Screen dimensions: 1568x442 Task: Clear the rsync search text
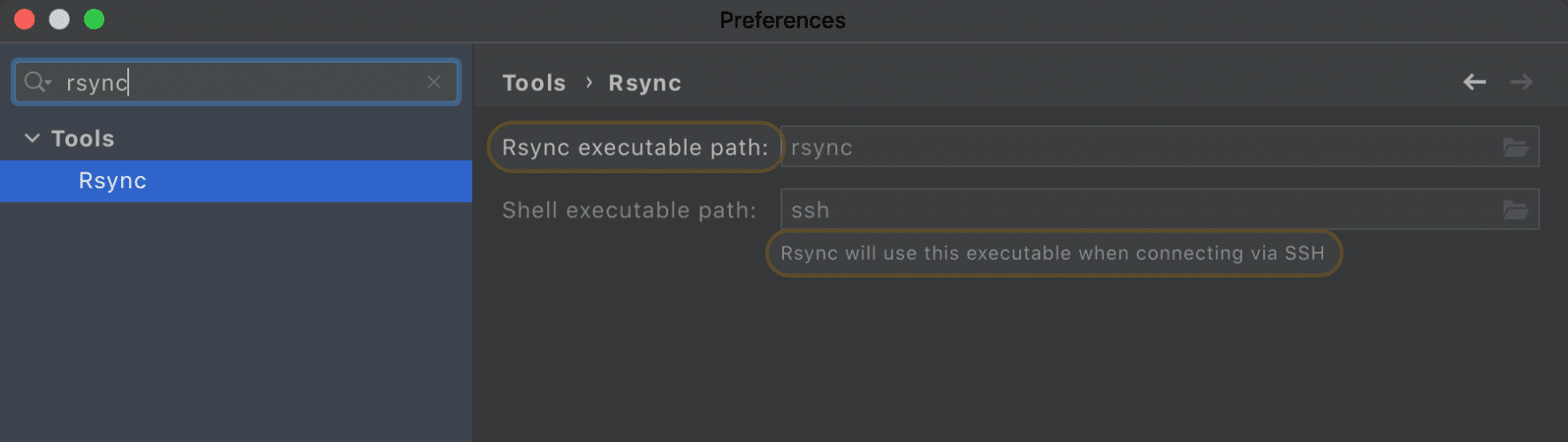click(434, 82)
